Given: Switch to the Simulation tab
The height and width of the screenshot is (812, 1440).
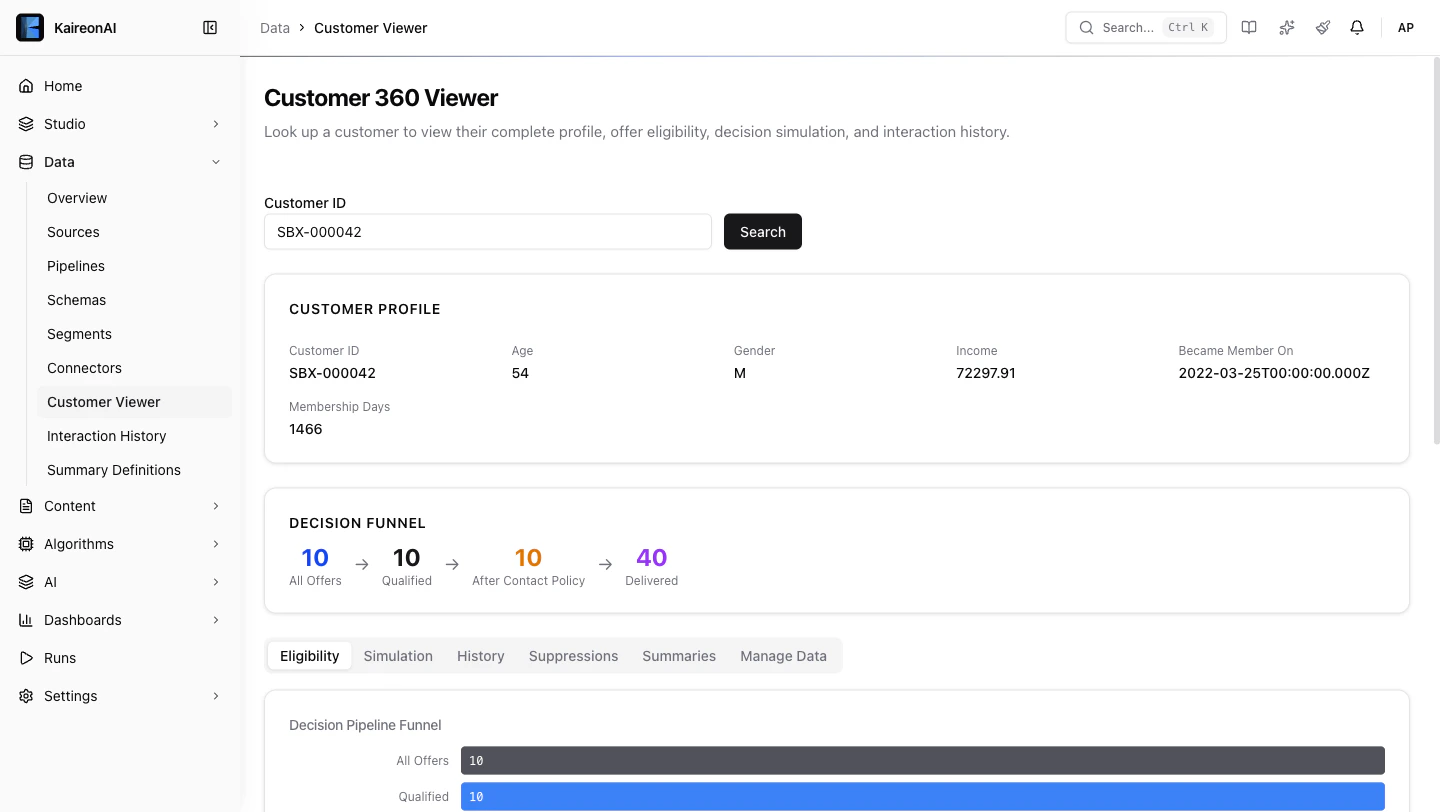Looking at the screenshot, I should click(398, 656).
